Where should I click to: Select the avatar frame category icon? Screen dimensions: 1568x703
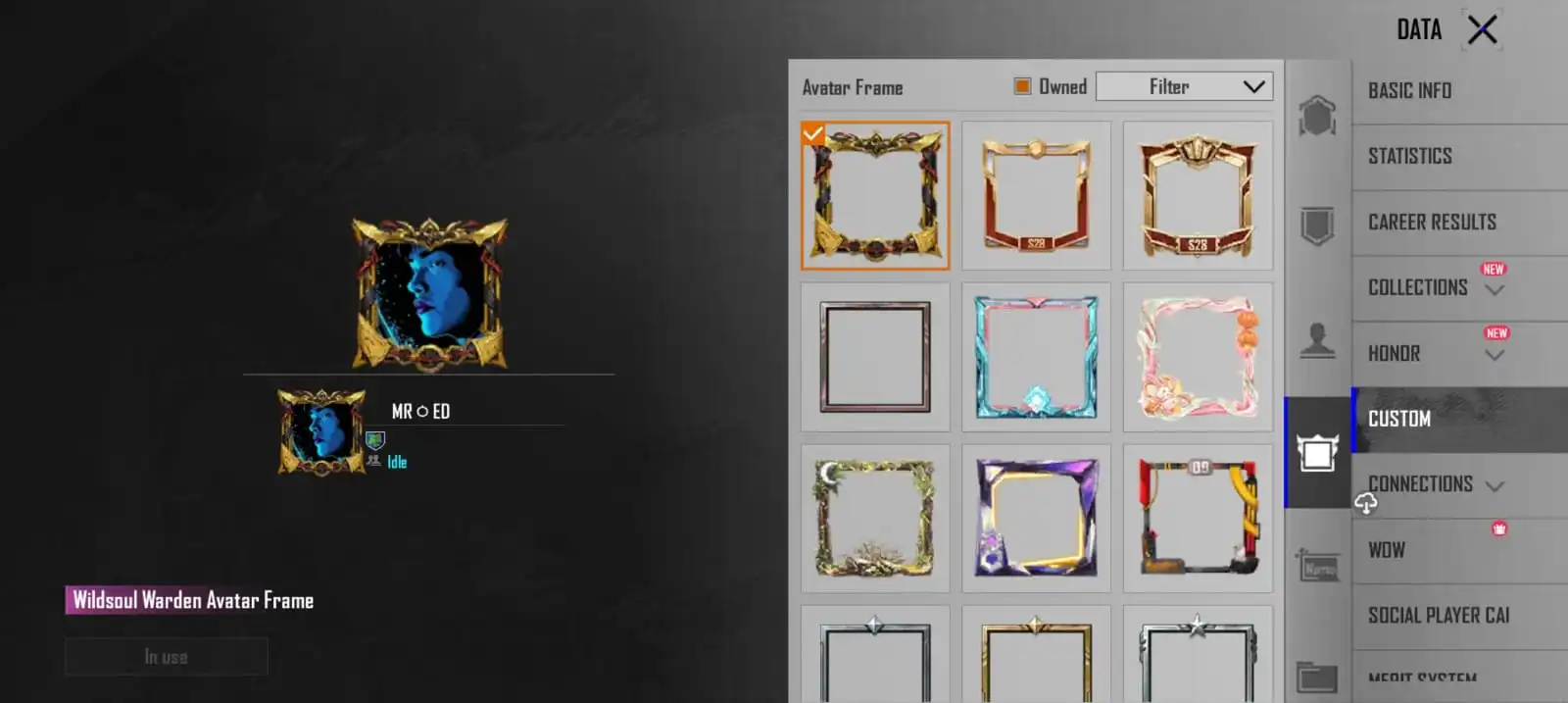point(1317,453)
